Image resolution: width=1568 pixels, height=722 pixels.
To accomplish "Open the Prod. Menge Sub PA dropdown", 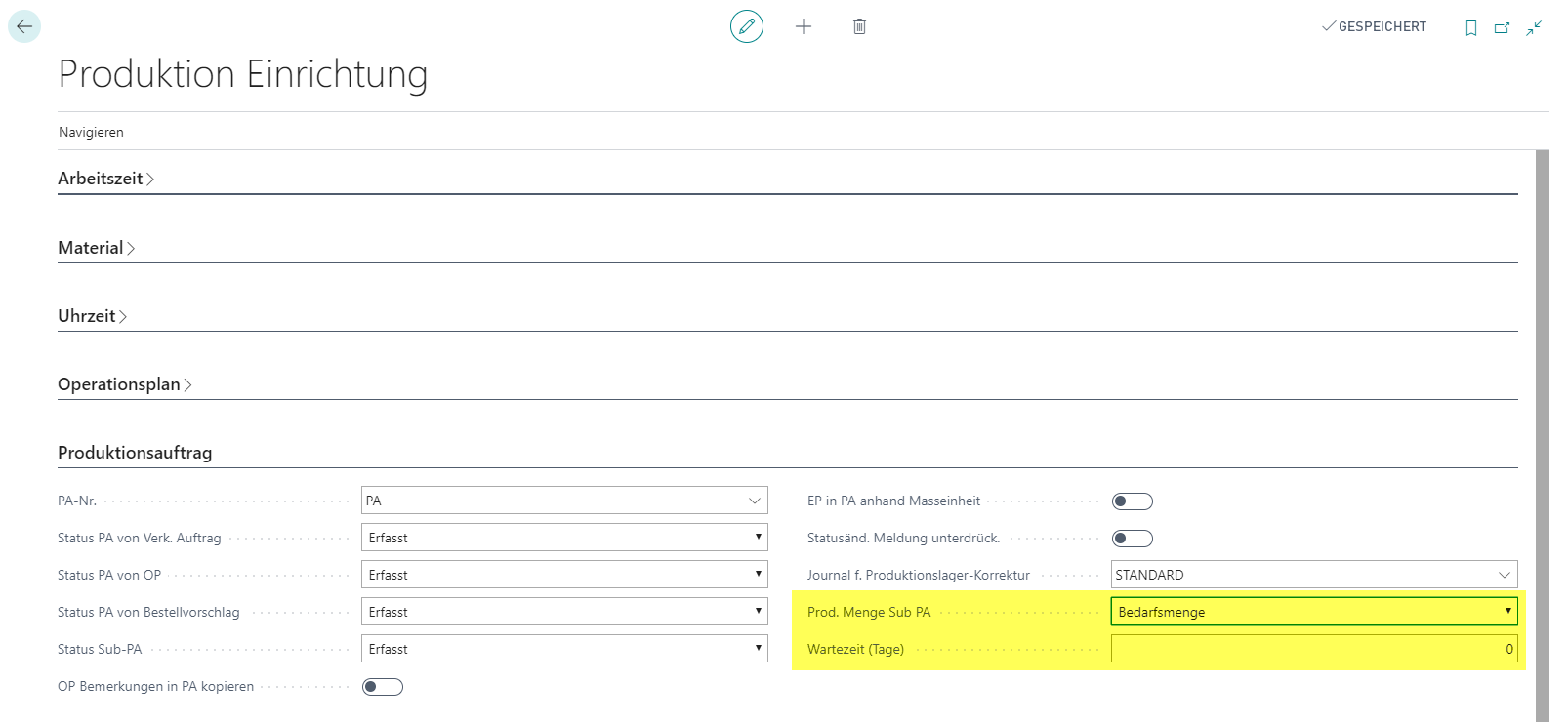I will pos(1314,612).
